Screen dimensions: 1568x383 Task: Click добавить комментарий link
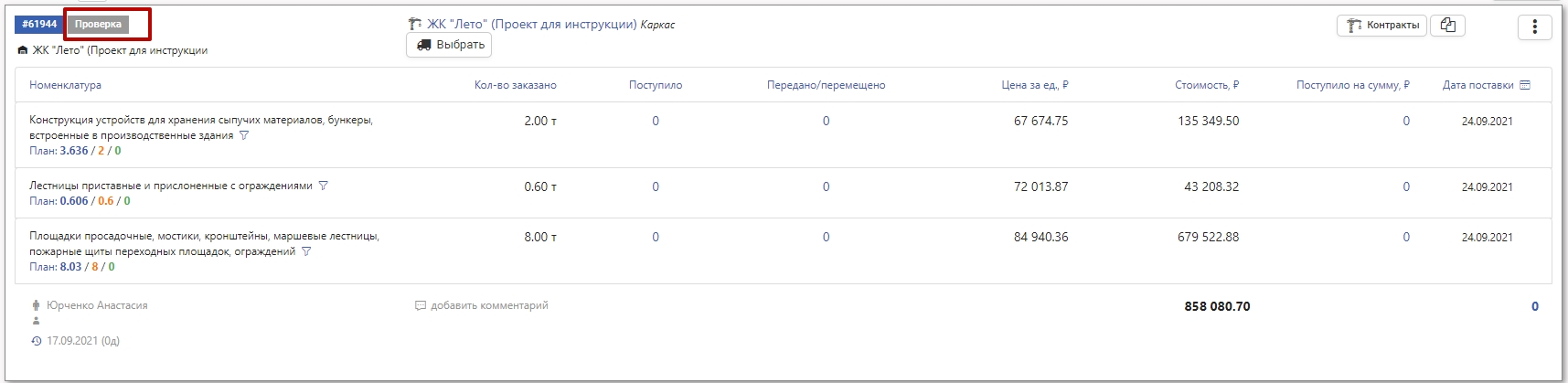point(489,306)
